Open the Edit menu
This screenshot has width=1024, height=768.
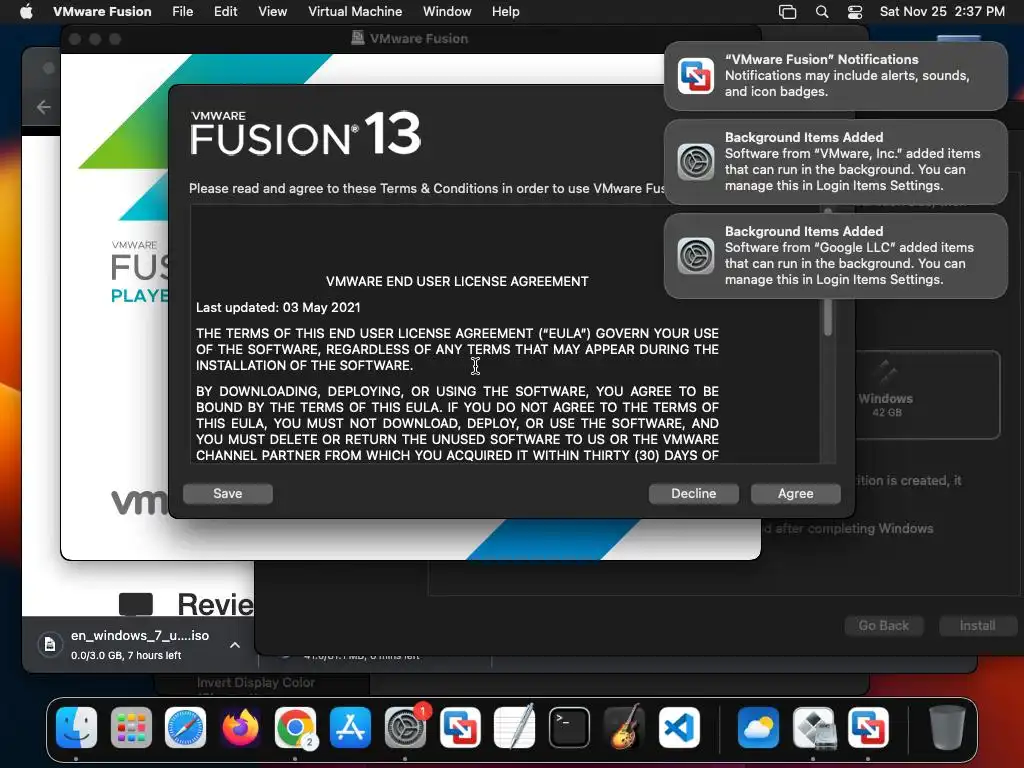[225, 11]
